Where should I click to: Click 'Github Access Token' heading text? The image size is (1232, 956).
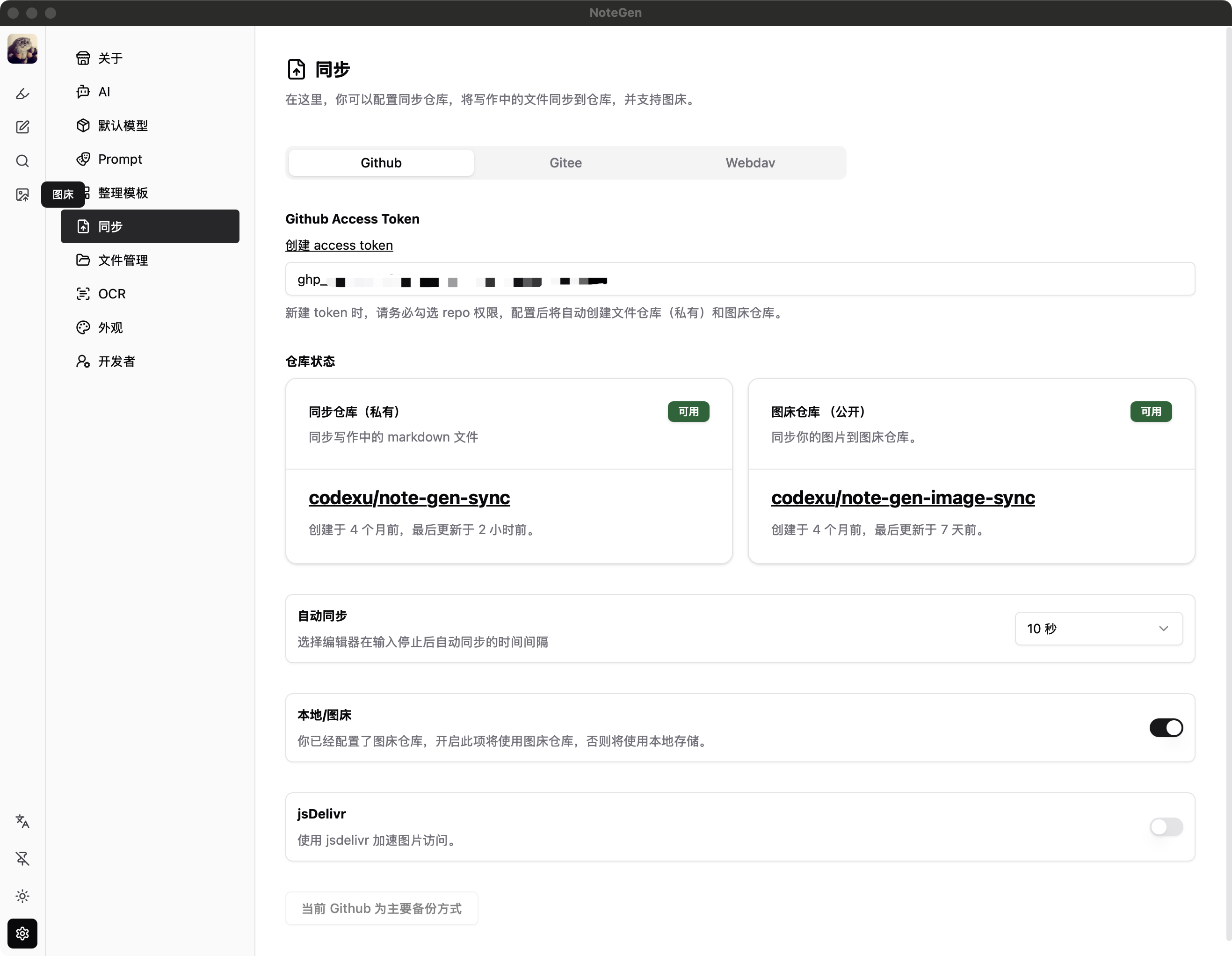352,219
